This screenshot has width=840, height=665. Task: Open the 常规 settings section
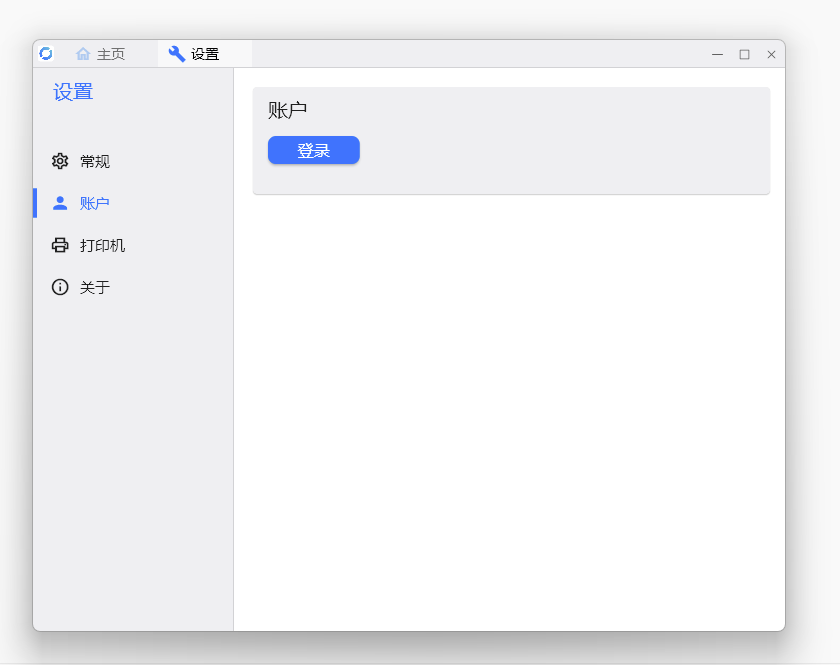95,161
